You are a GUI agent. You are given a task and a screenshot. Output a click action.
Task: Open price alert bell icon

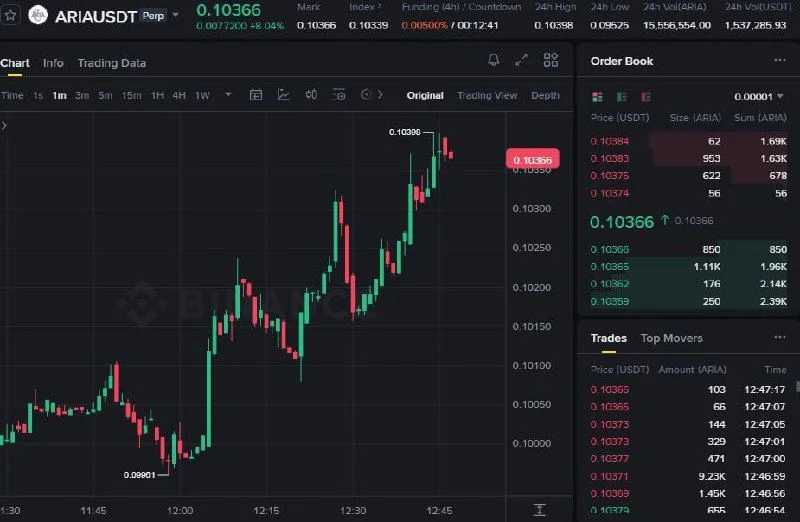493,60
